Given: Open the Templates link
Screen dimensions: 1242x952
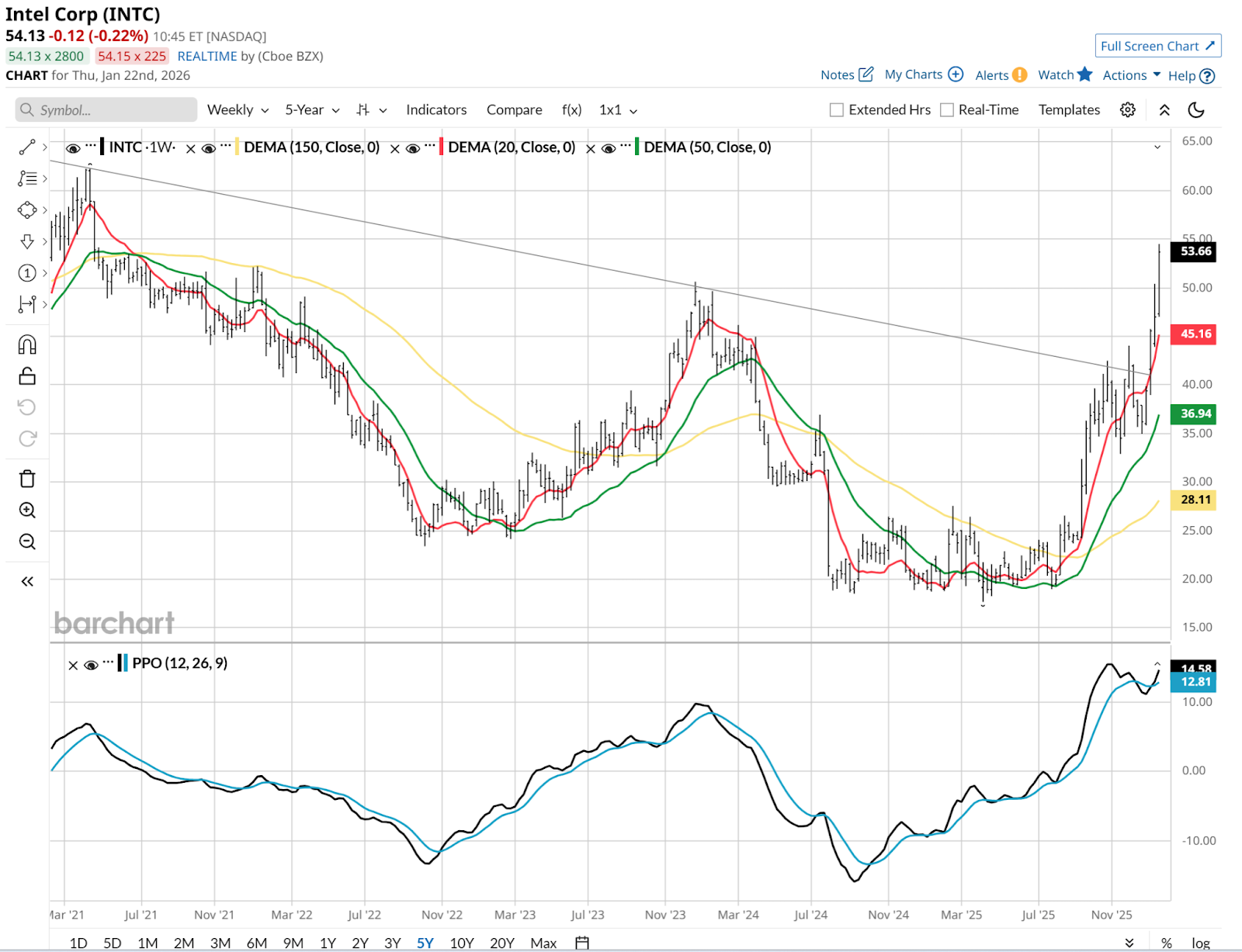Looking at the screenshot, I should point(1069,110).
